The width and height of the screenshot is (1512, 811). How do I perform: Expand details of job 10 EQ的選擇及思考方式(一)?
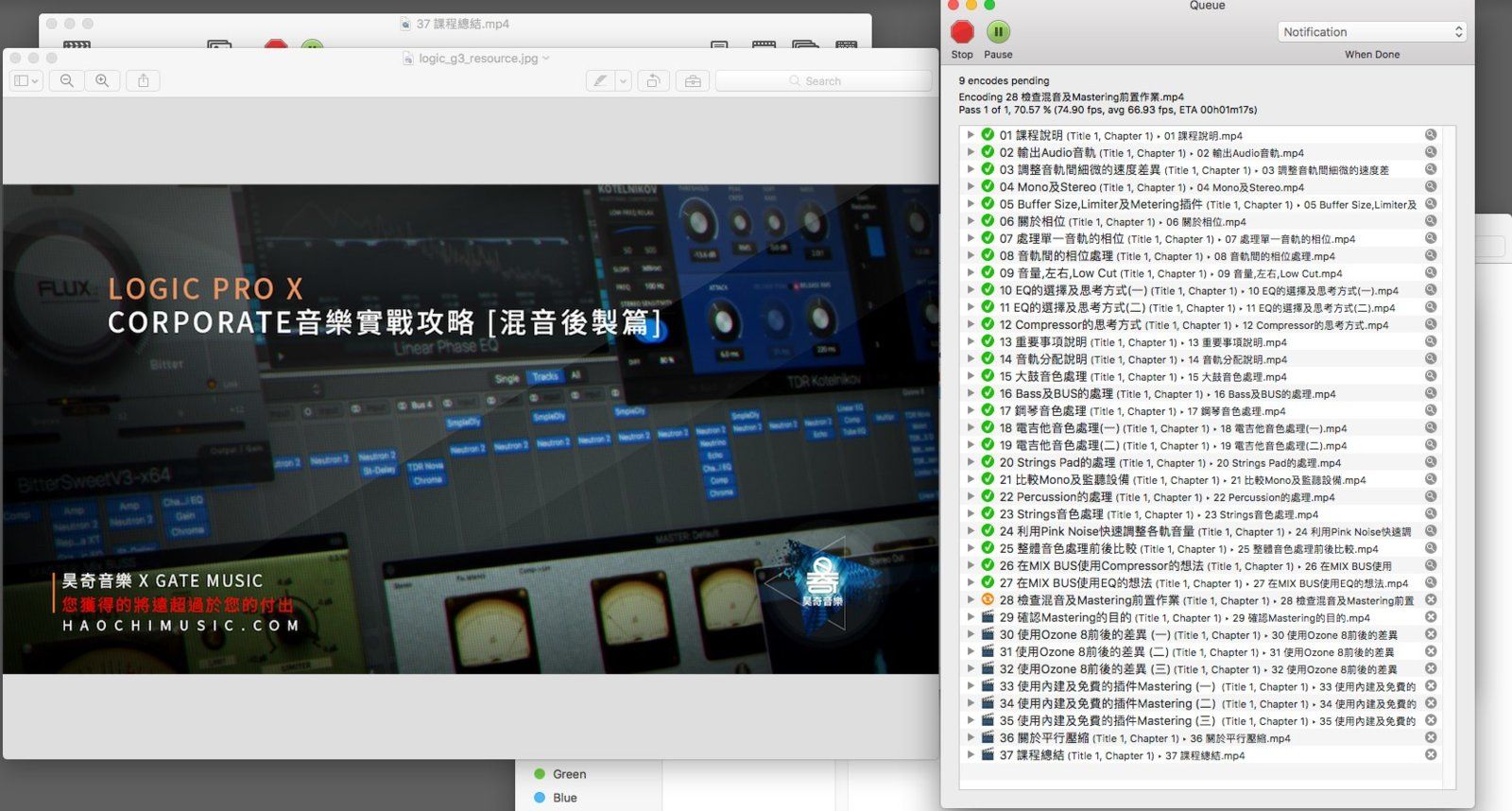(971, 290)
